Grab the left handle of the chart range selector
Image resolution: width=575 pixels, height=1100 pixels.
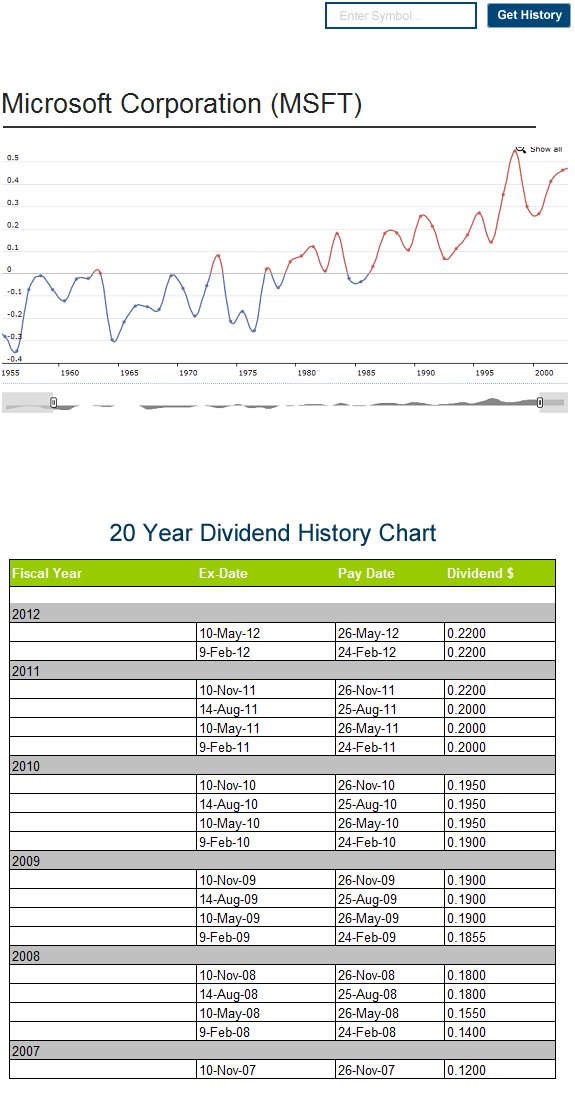pyautogui.click(x=53, y=403)
